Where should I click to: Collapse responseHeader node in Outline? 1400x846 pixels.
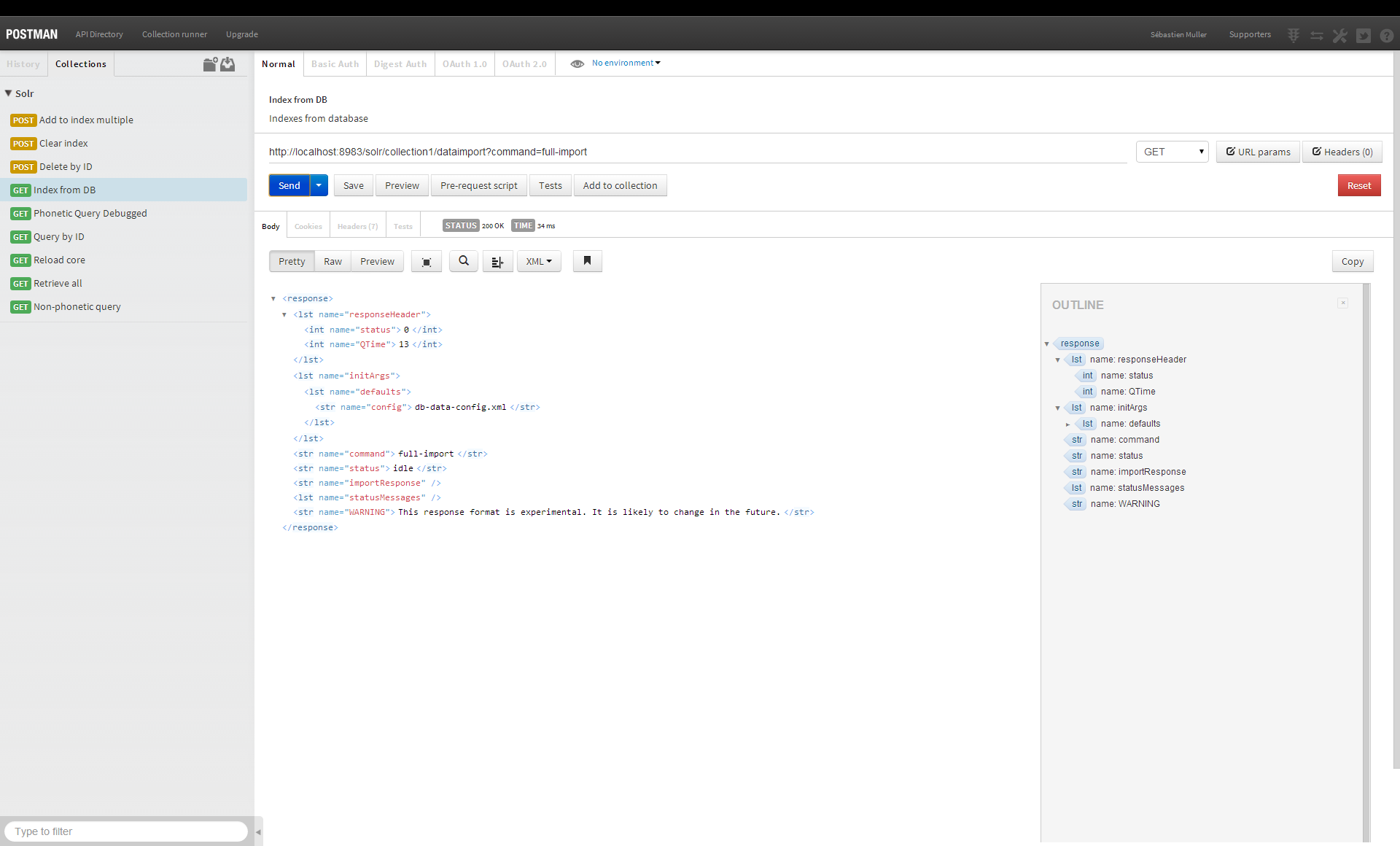(1057, 360)
